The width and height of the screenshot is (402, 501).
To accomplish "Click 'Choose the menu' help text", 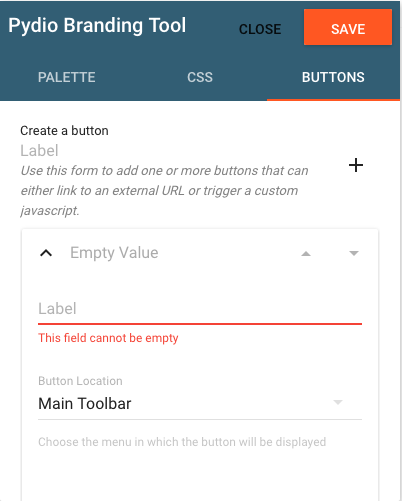I will 182,442.
